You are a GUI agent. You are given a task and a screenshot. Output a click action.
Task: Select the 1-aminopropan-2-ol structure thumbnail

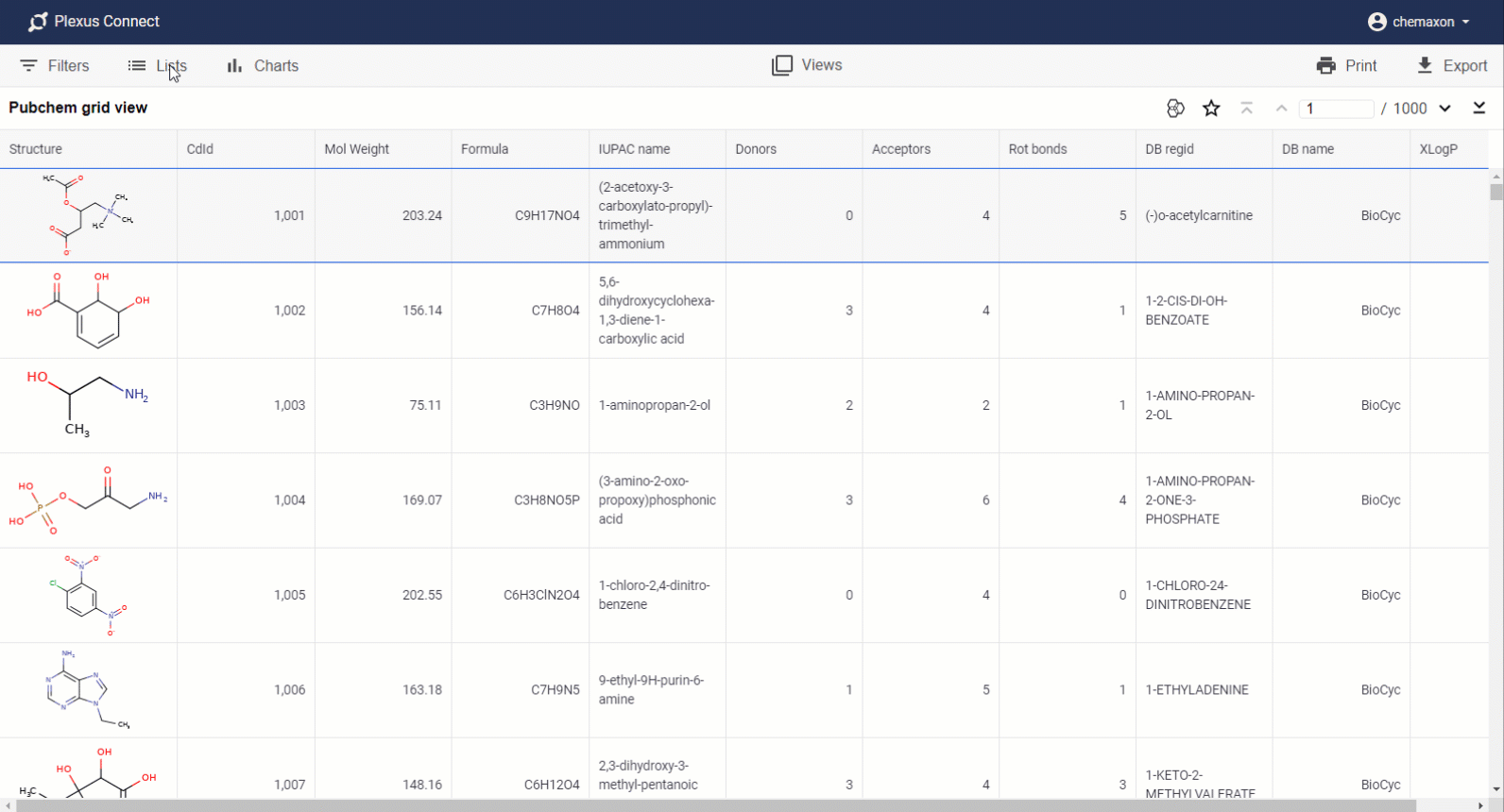pyautogui.click(x=88, y=405)
